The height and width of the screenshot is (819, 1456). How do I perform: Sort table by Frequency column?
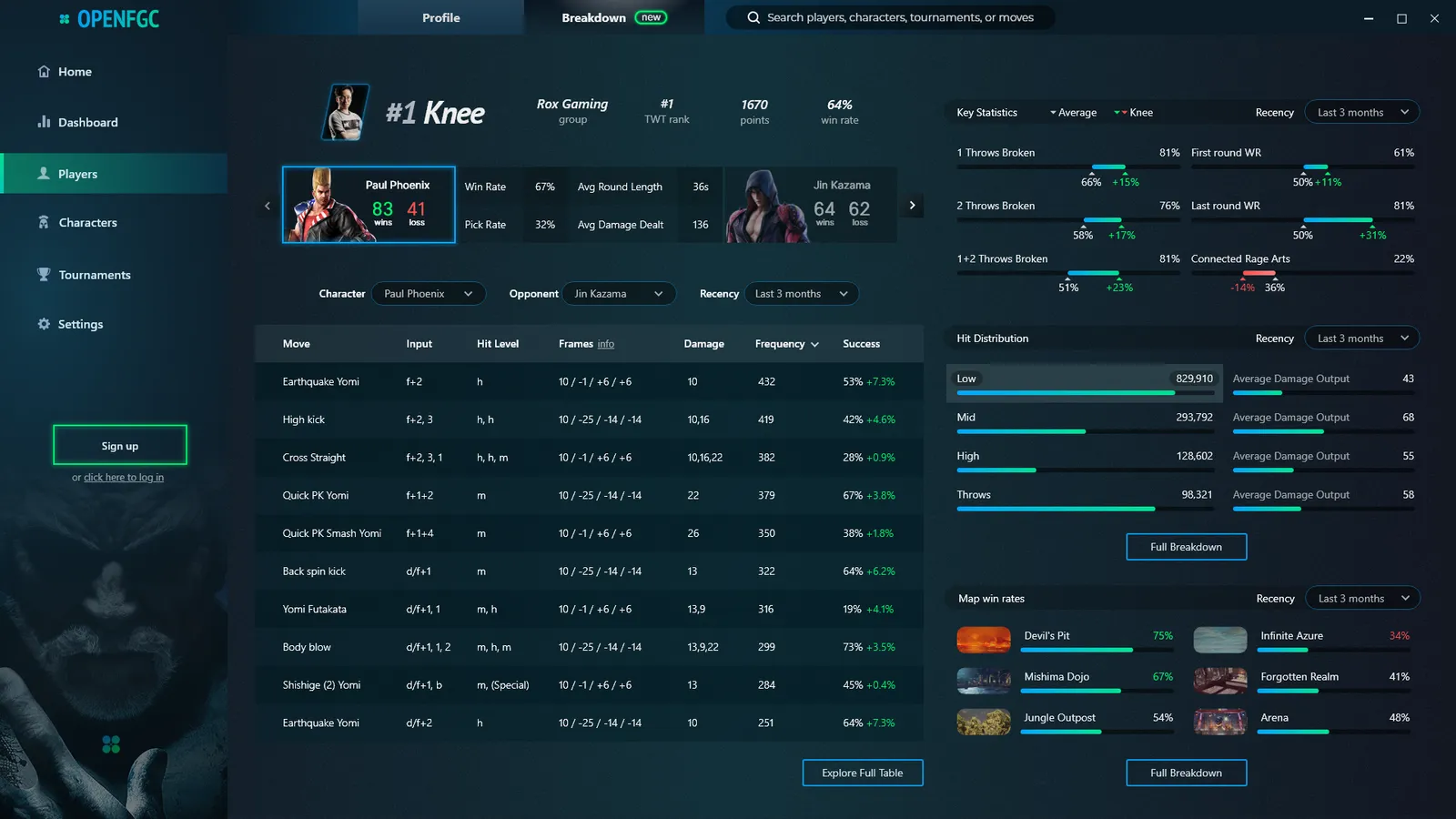pos(786,344)
